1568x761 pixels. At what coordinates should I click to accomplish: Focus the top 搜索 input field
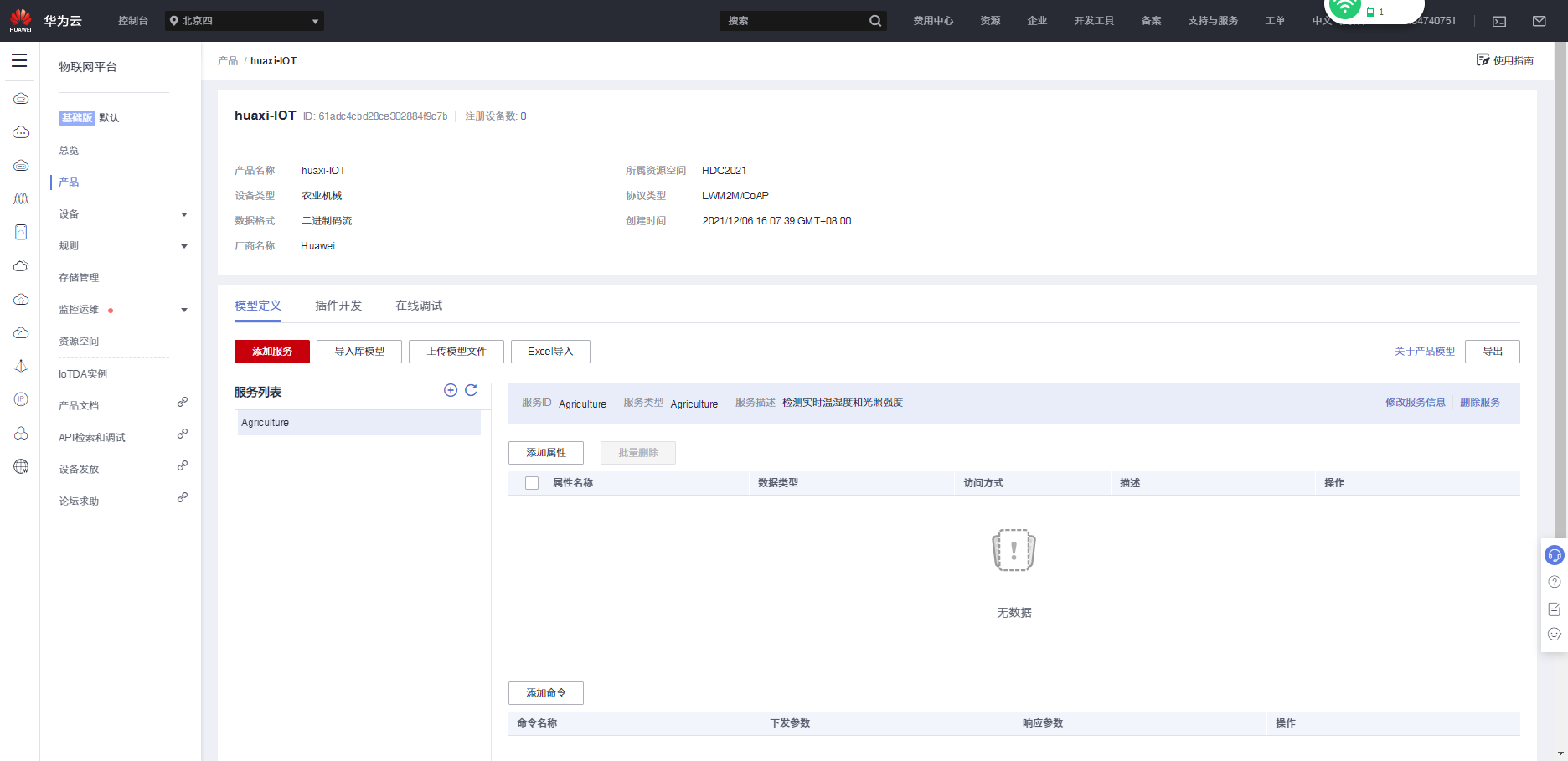794,21
